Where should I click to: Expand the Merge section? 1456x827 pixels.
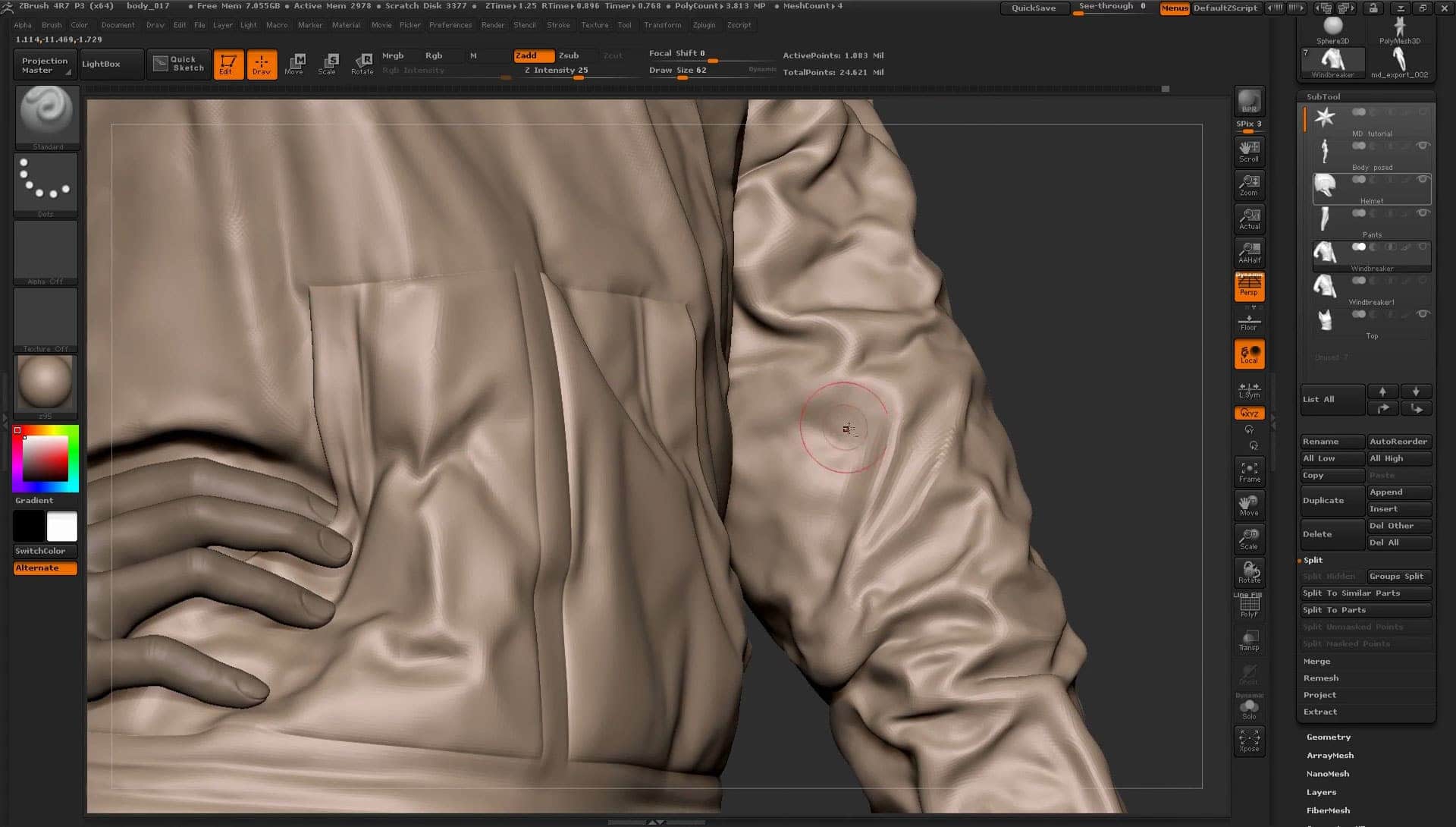pos(1316,662)
